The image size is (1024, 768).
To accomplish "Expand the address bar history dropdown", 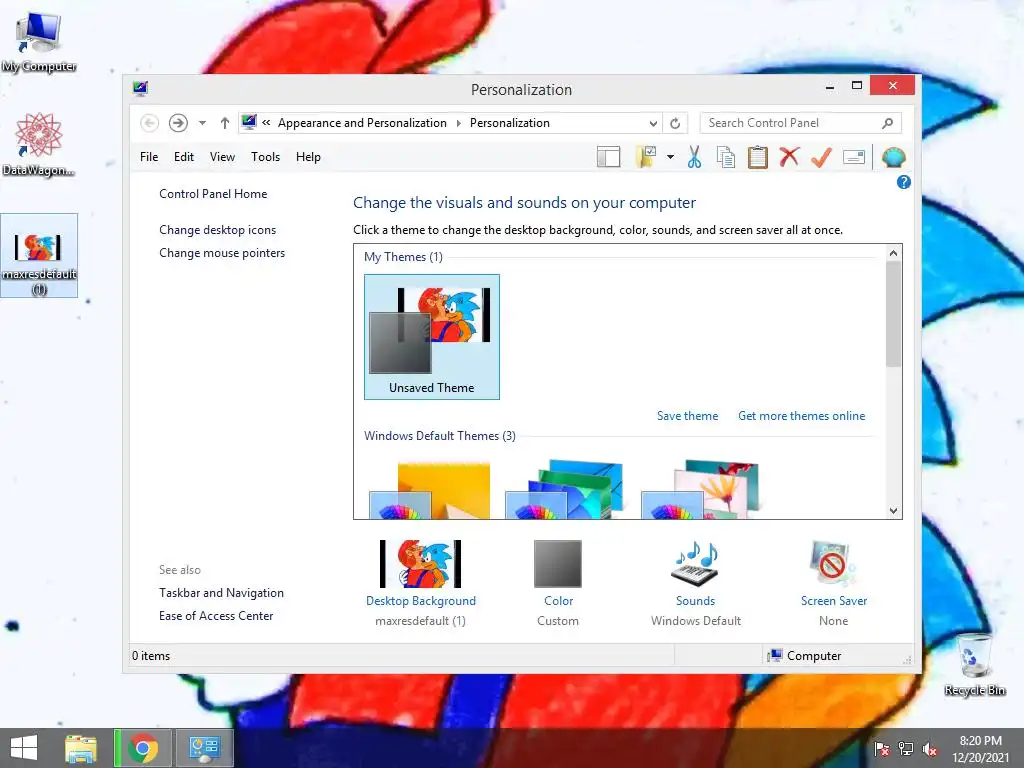I will (x=653, y=123).
